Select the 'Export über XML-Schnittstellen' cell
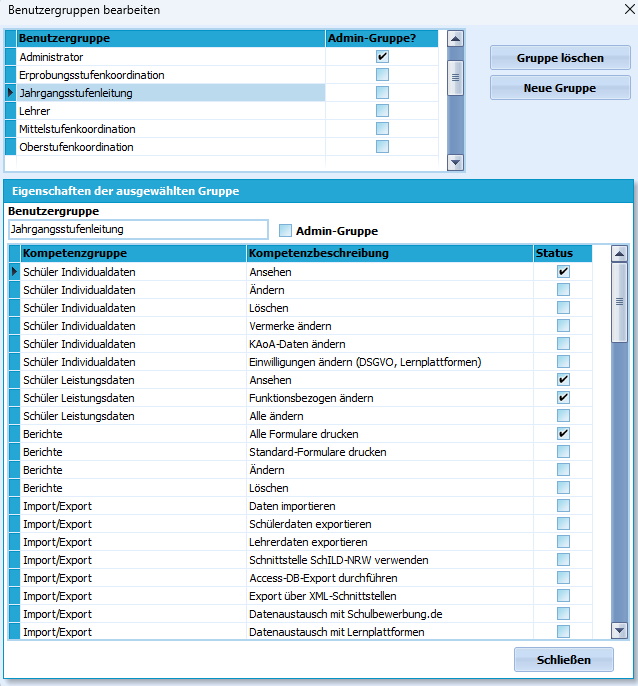Viewport: 638px width, 686px height. [x=390, y=596]
